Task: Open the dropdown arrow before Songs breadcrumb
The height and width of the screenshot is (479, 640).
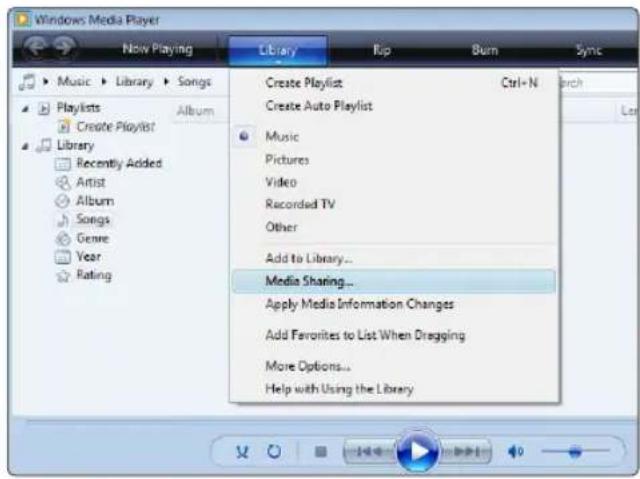Action: [x=166, y=82]
